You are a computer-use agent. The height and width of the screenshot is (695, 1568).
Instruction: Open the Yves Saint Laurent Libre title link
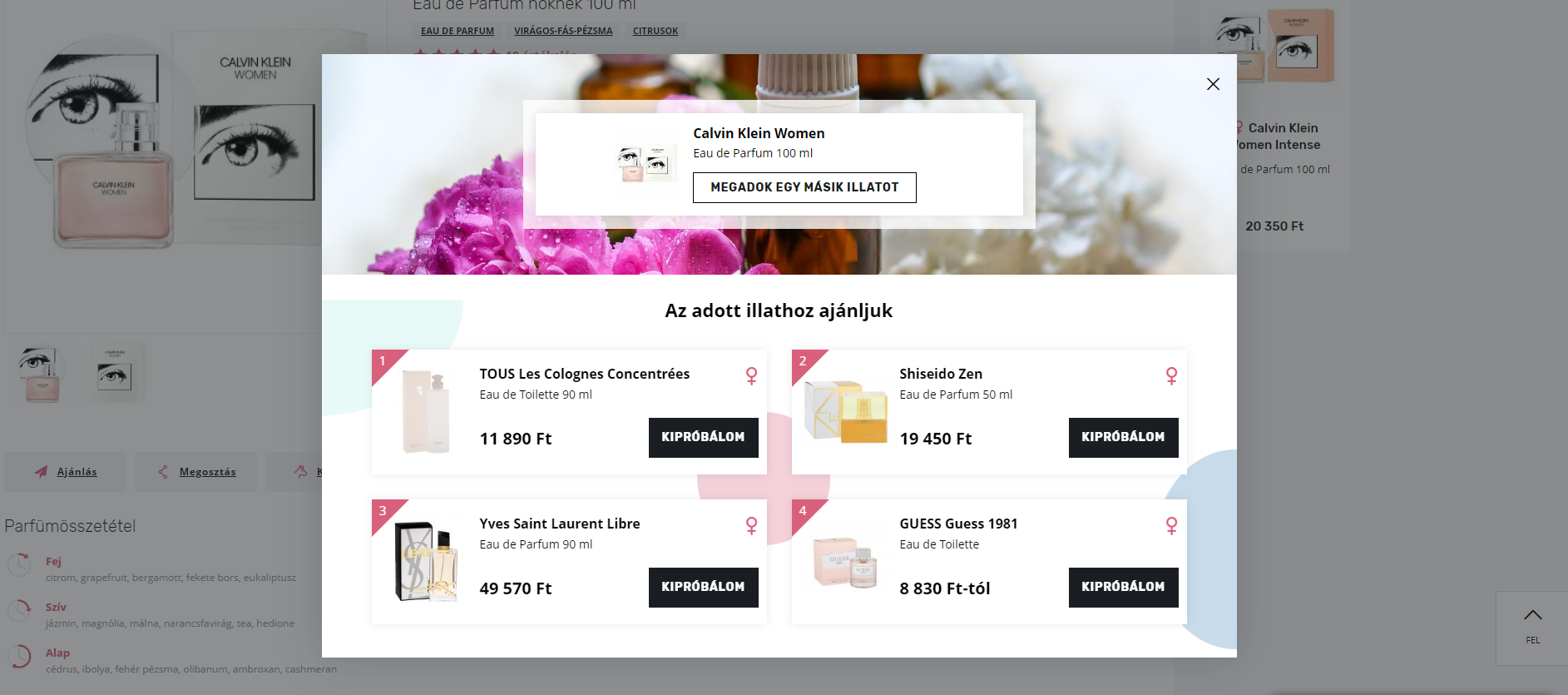tap(559, 524)
